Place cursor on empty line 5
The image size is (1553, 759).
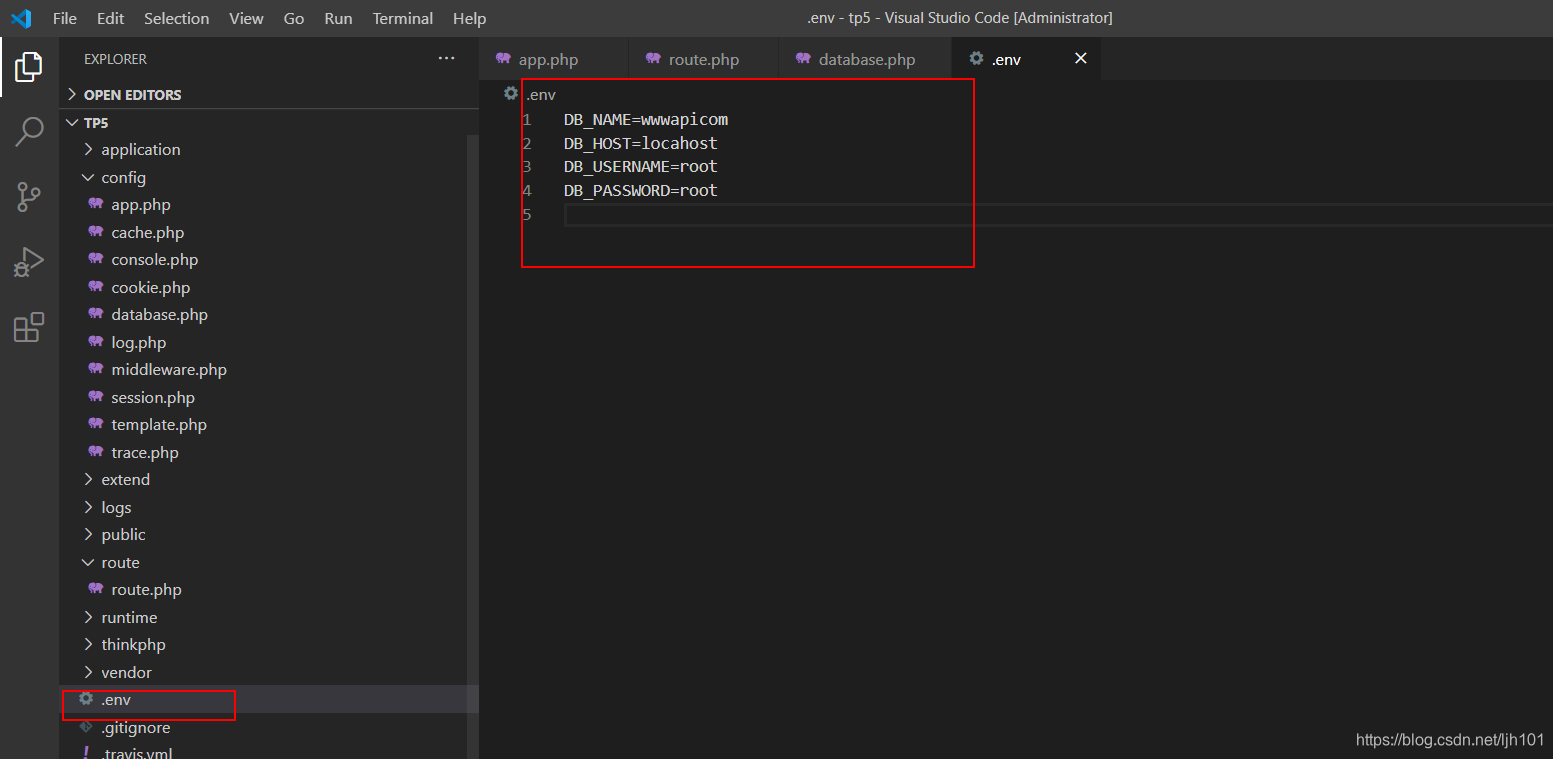coord(1058,215)
